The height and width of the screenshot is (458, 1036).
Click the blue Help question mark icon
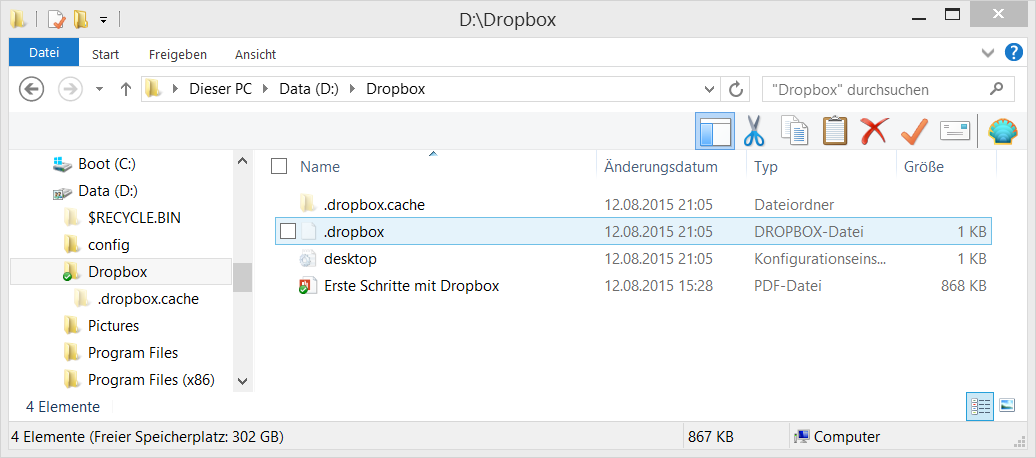1014,53
